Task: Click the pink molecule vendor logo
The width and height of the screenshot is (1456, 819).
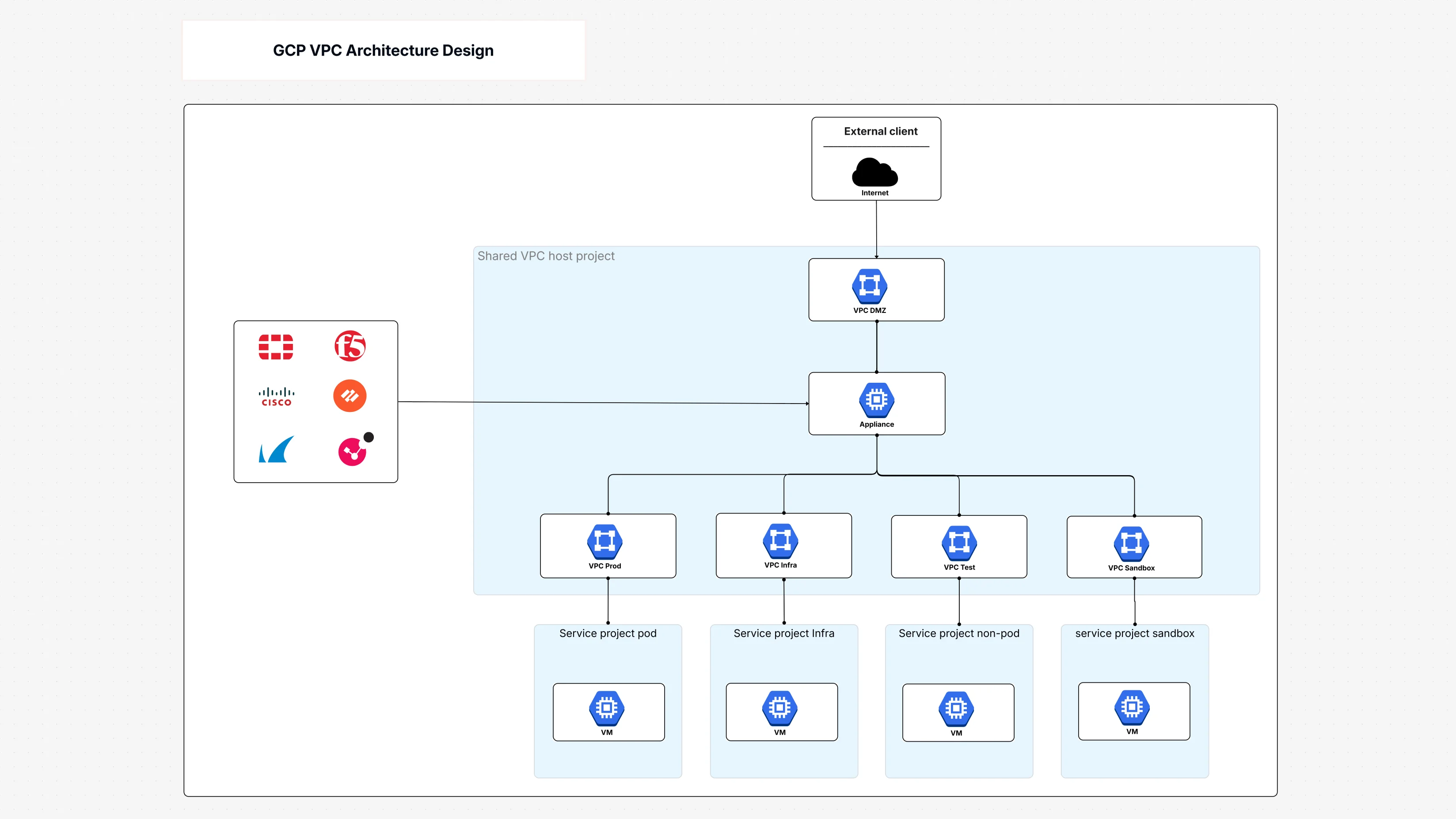Action: tap(353, 449)
